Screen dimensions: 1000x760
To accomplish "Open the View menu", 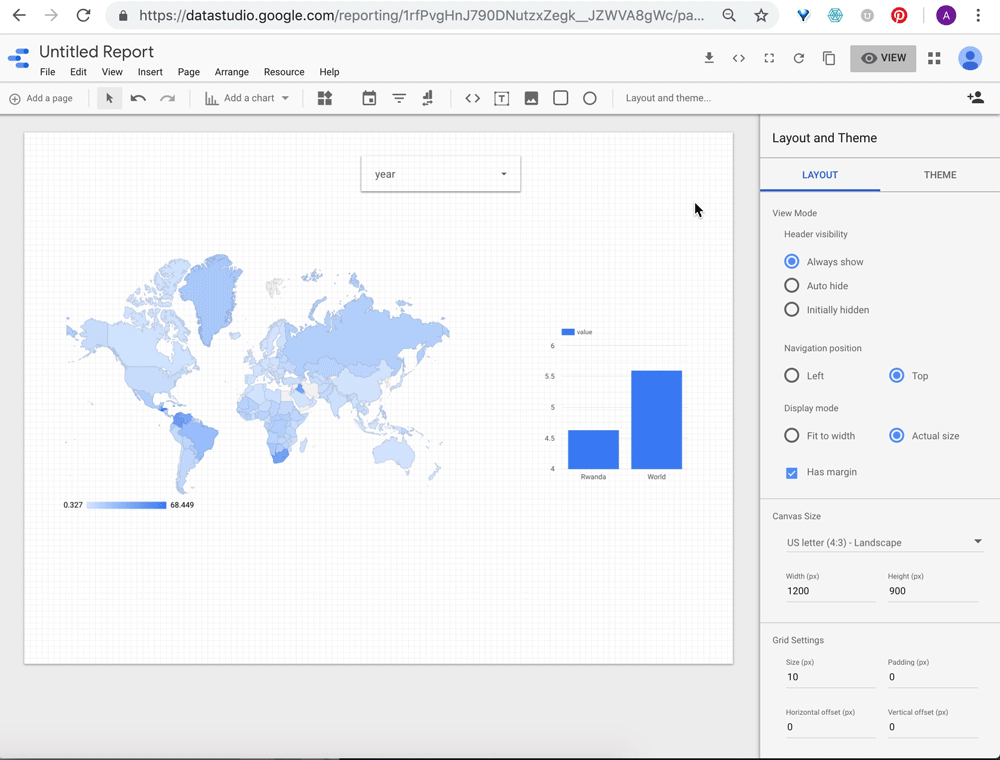I will (112, 72).
